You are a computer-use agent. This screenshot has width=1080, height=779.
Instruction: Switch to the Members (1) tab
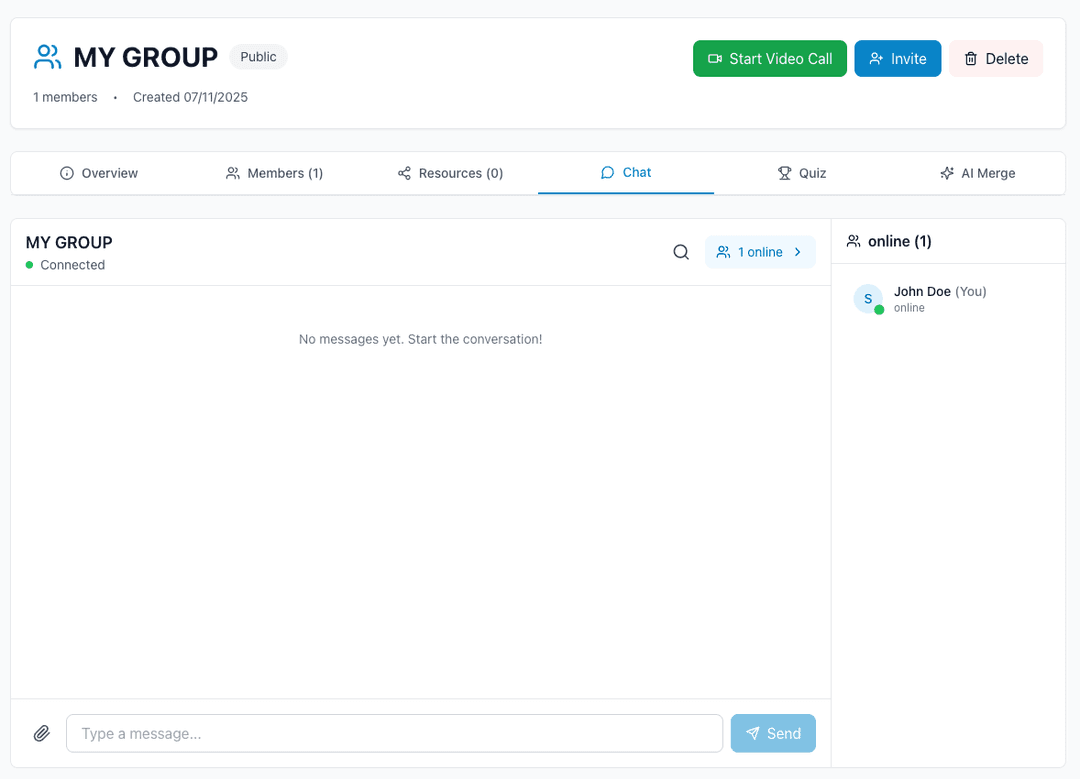pyautogui.click(x=274, y=173)
